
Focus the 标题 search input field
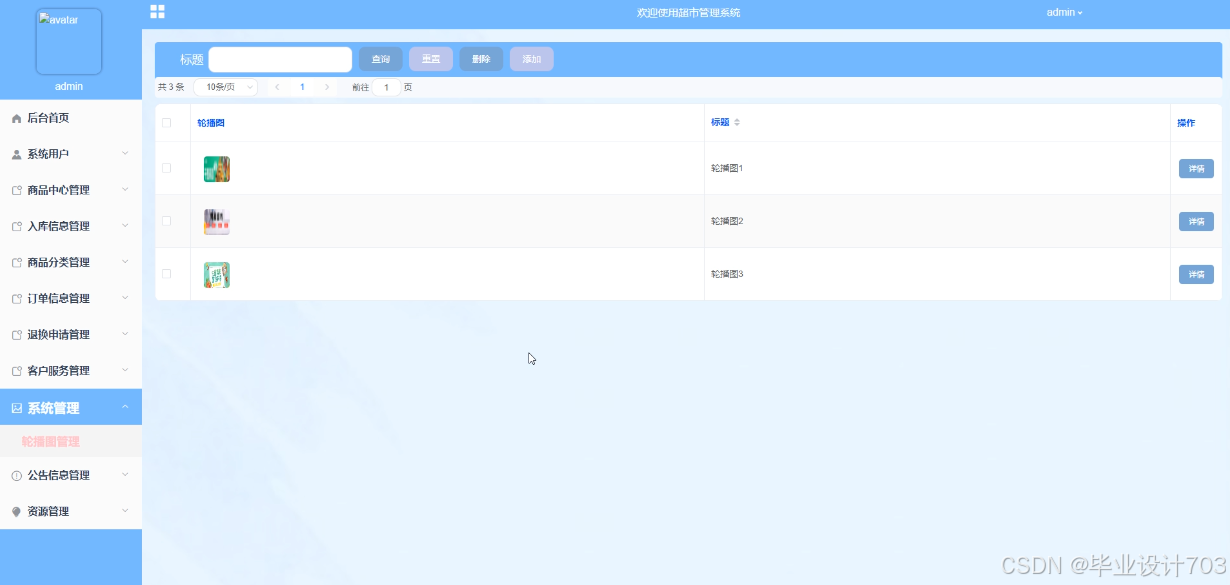280,59
